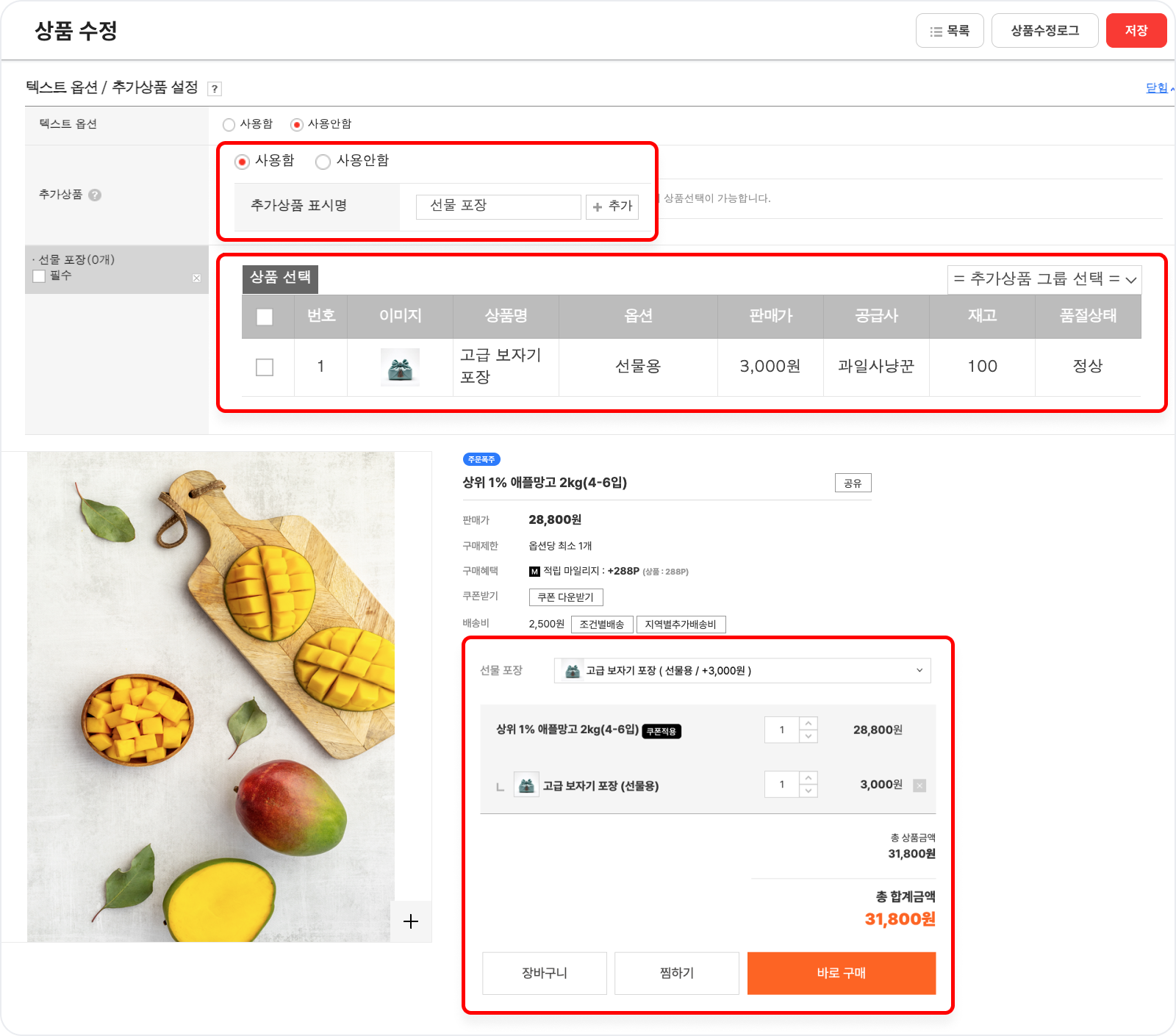Click the question mark icon next to 추가상품

click(x=95, y=195)
